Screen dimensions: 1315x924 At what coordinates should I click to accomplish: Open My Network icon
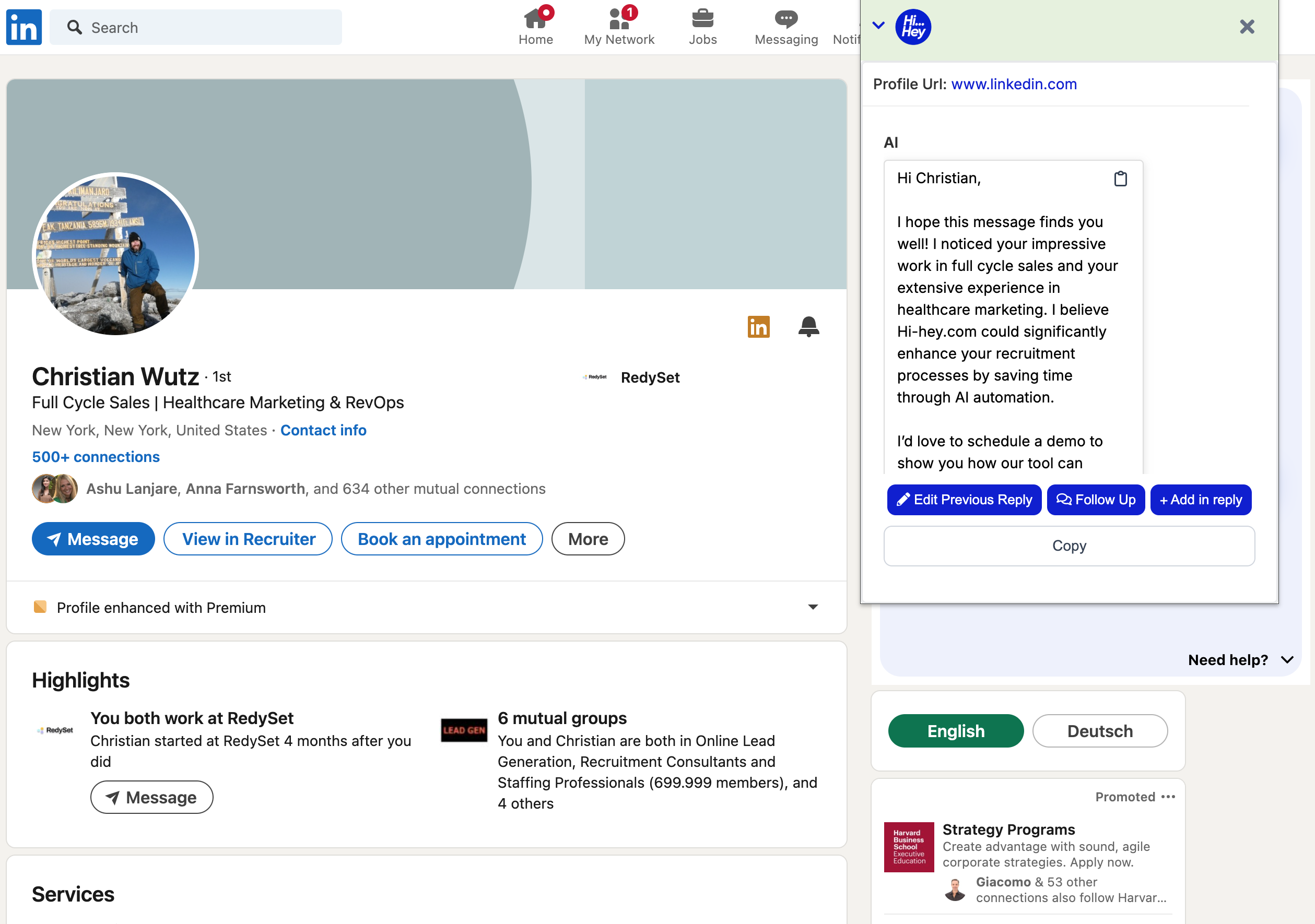point(618,19)
